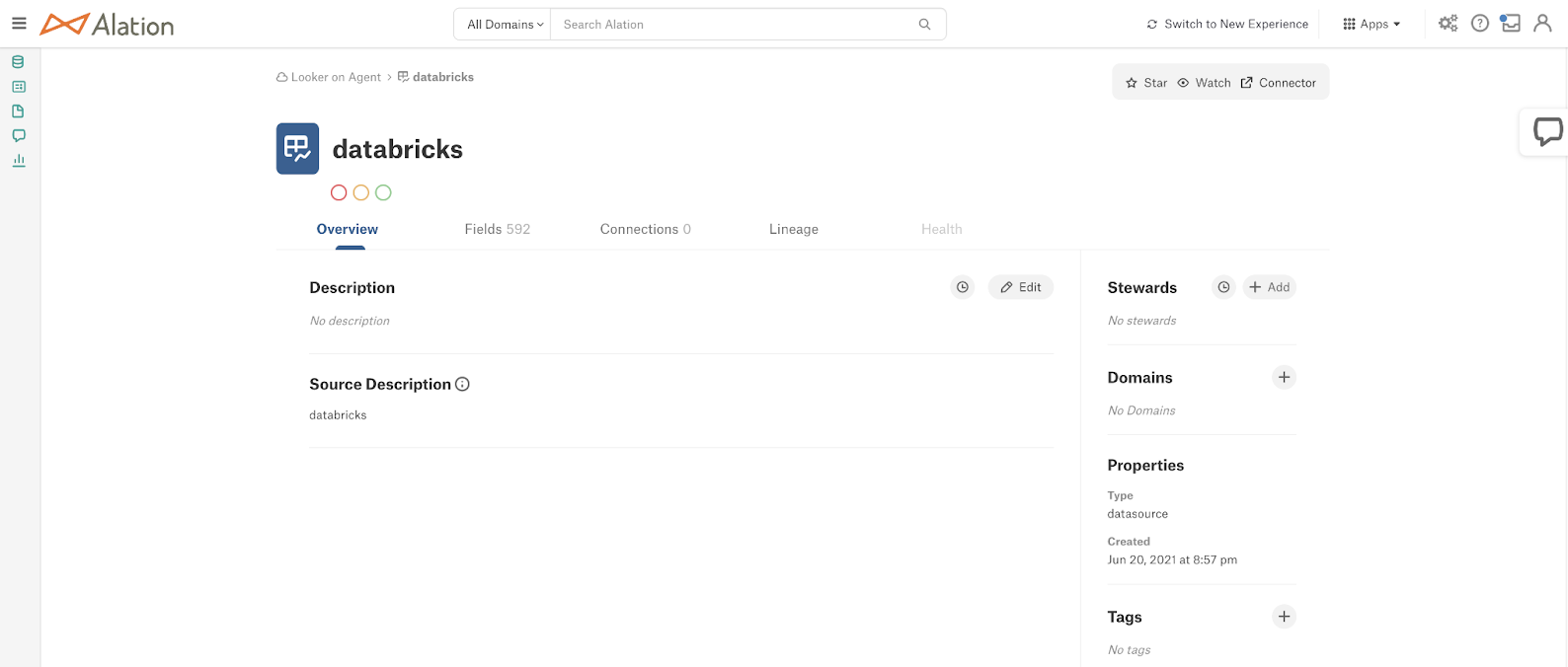The image size is (1568, 667).
Task: Add a domain with plus icon
Action: pos(1284,377)
